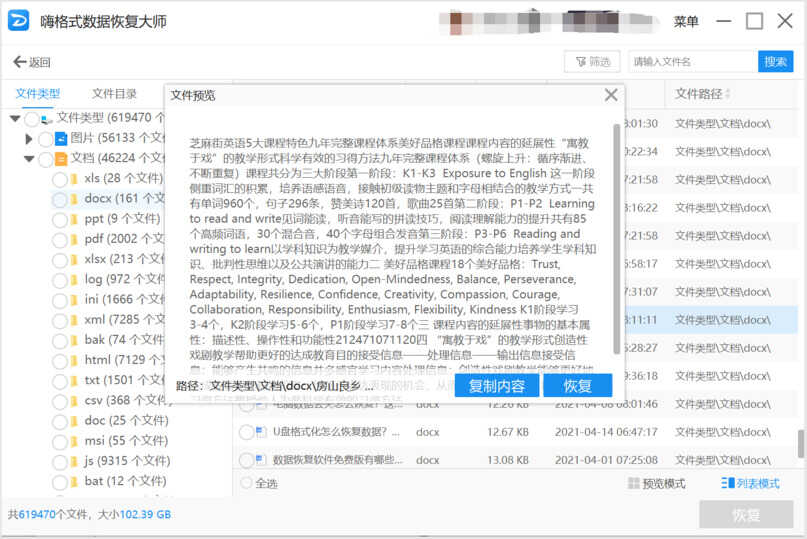Click the 文件路径 column header
Image resolution: width=807 pixels, height=539 pixels.
[699, 94]
